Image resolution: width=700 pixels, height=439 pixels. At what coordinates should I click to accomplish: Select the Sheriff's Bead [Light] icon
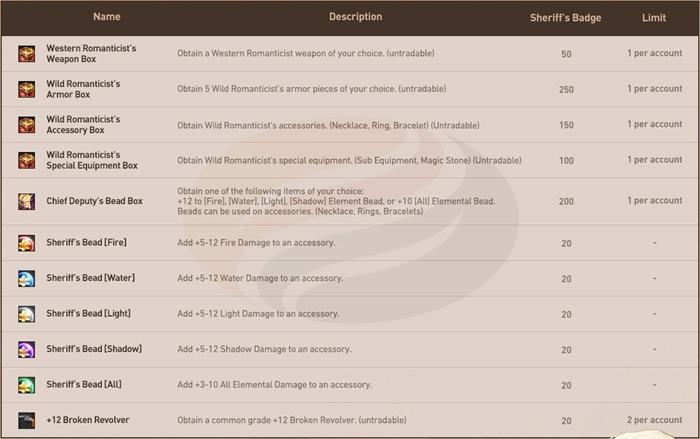coord(26,314)
